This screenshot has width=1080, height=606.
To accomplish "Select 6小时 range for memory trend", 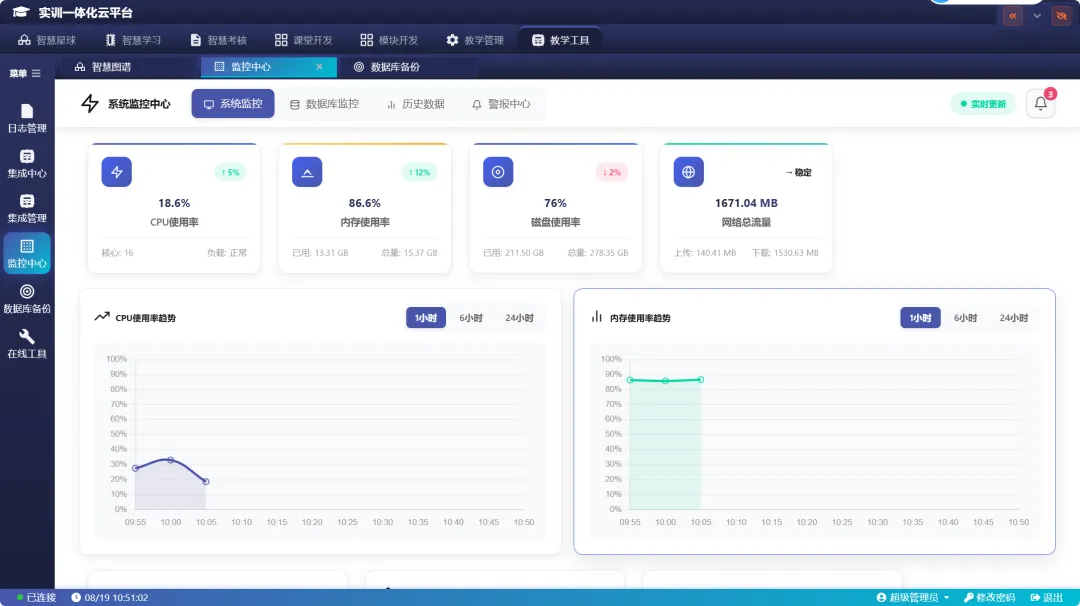I will pos(966,317).
